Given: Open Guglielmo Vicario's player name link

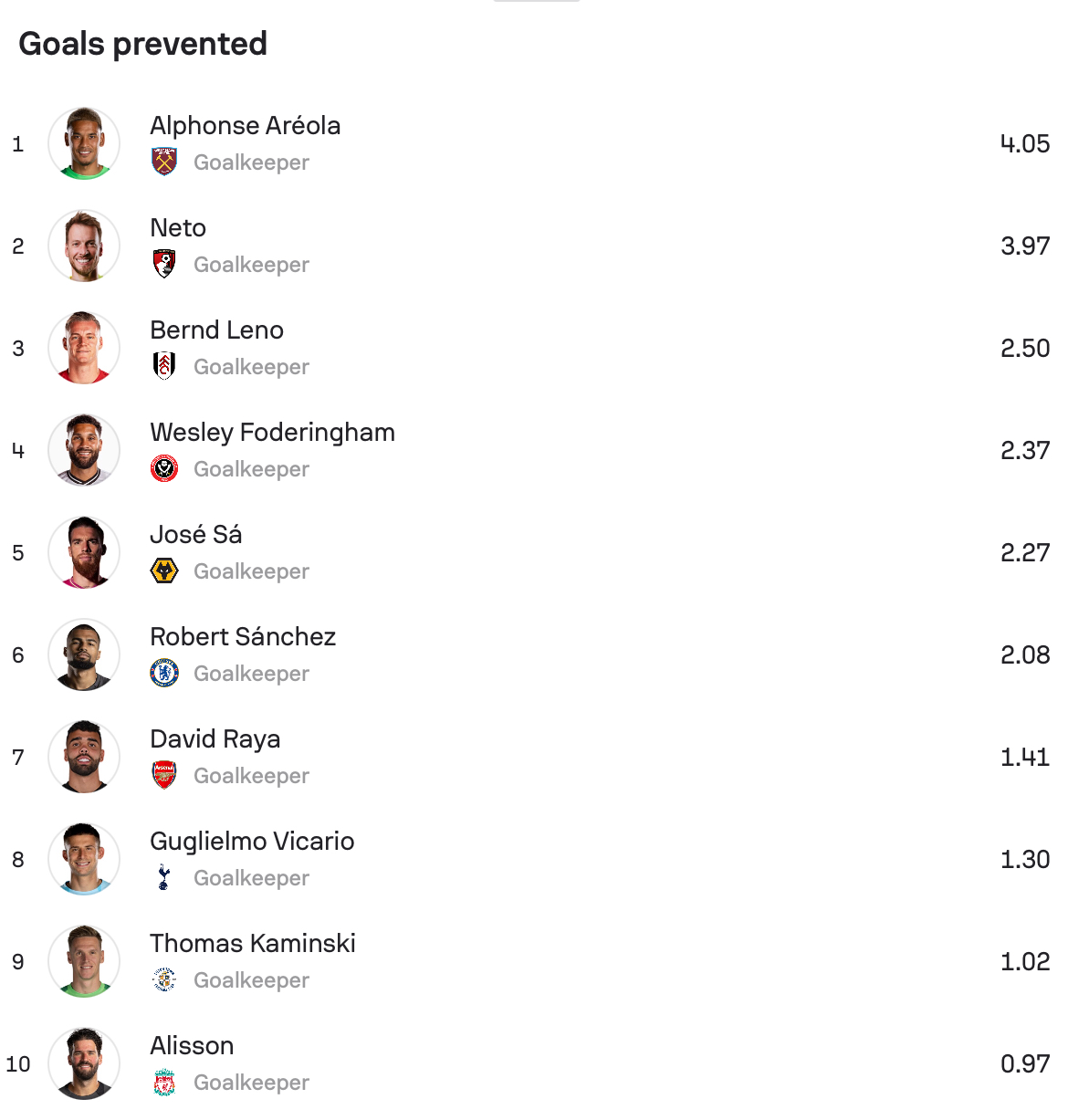Looking at the screenshot, I should coord(252,842).
